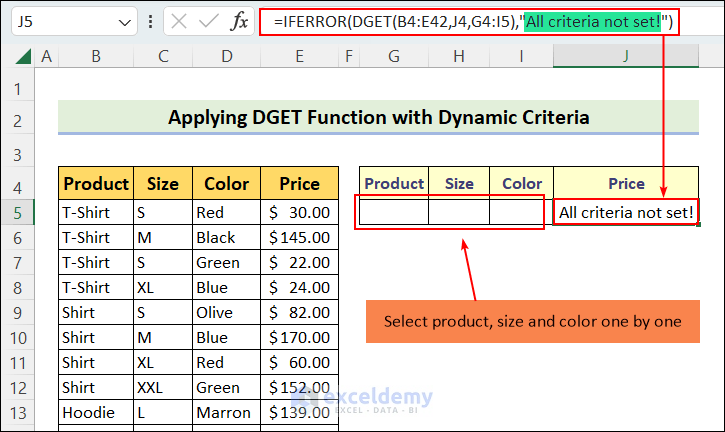Select row 5 header
Viewport: 725px width, 432px height.
coord(18,213)
